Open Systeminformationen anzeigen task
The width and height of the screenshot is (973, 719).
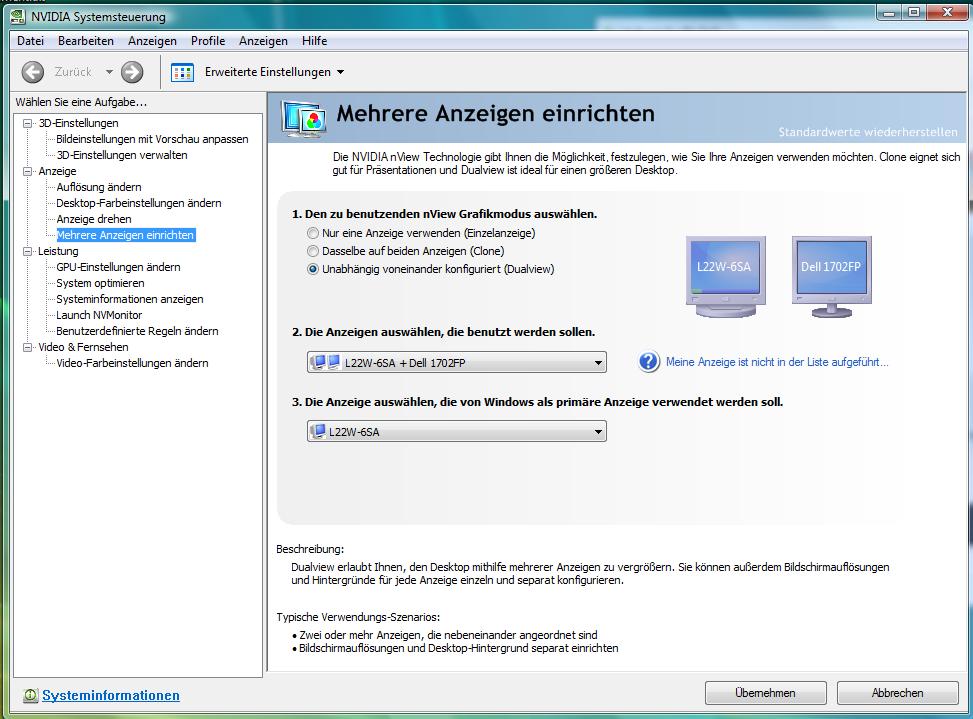click(130, 299)
